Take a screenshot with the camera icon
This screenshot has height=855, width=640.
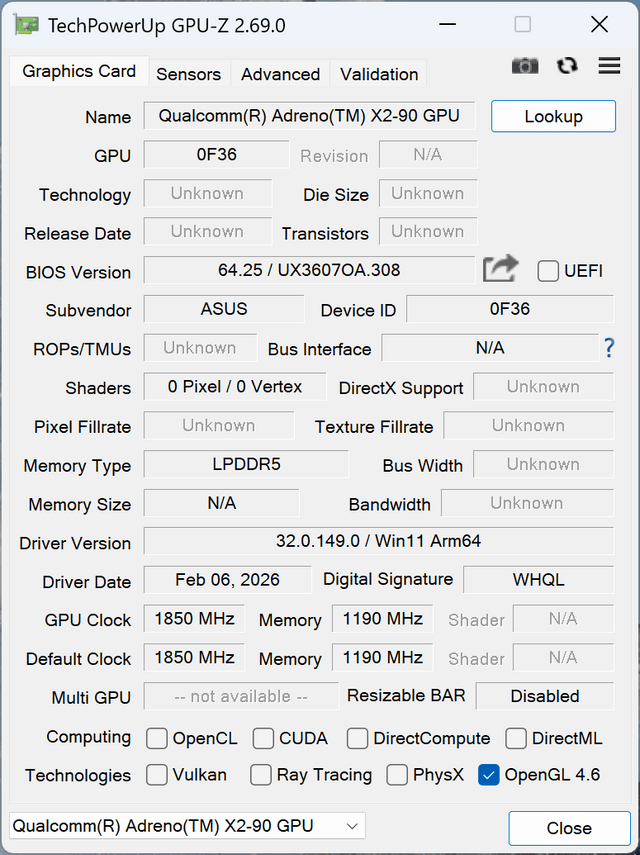525,66
